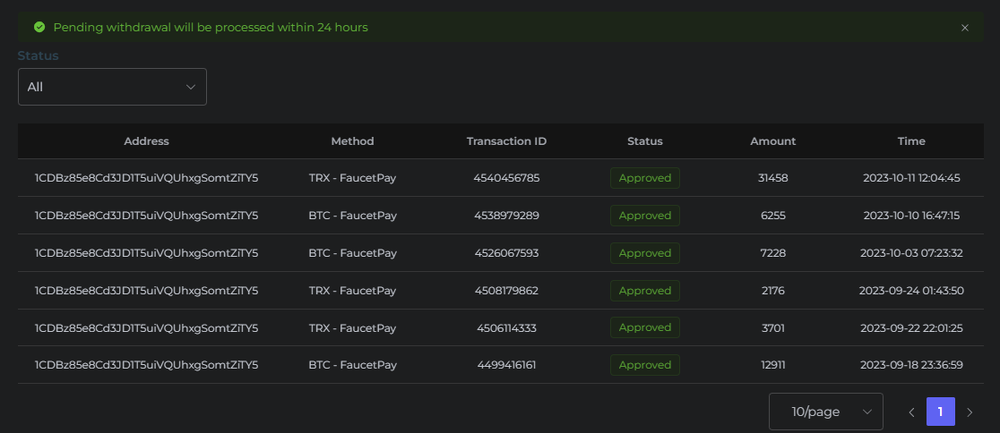
Task: Go to the next page arrow
Action: coord(969,412)
